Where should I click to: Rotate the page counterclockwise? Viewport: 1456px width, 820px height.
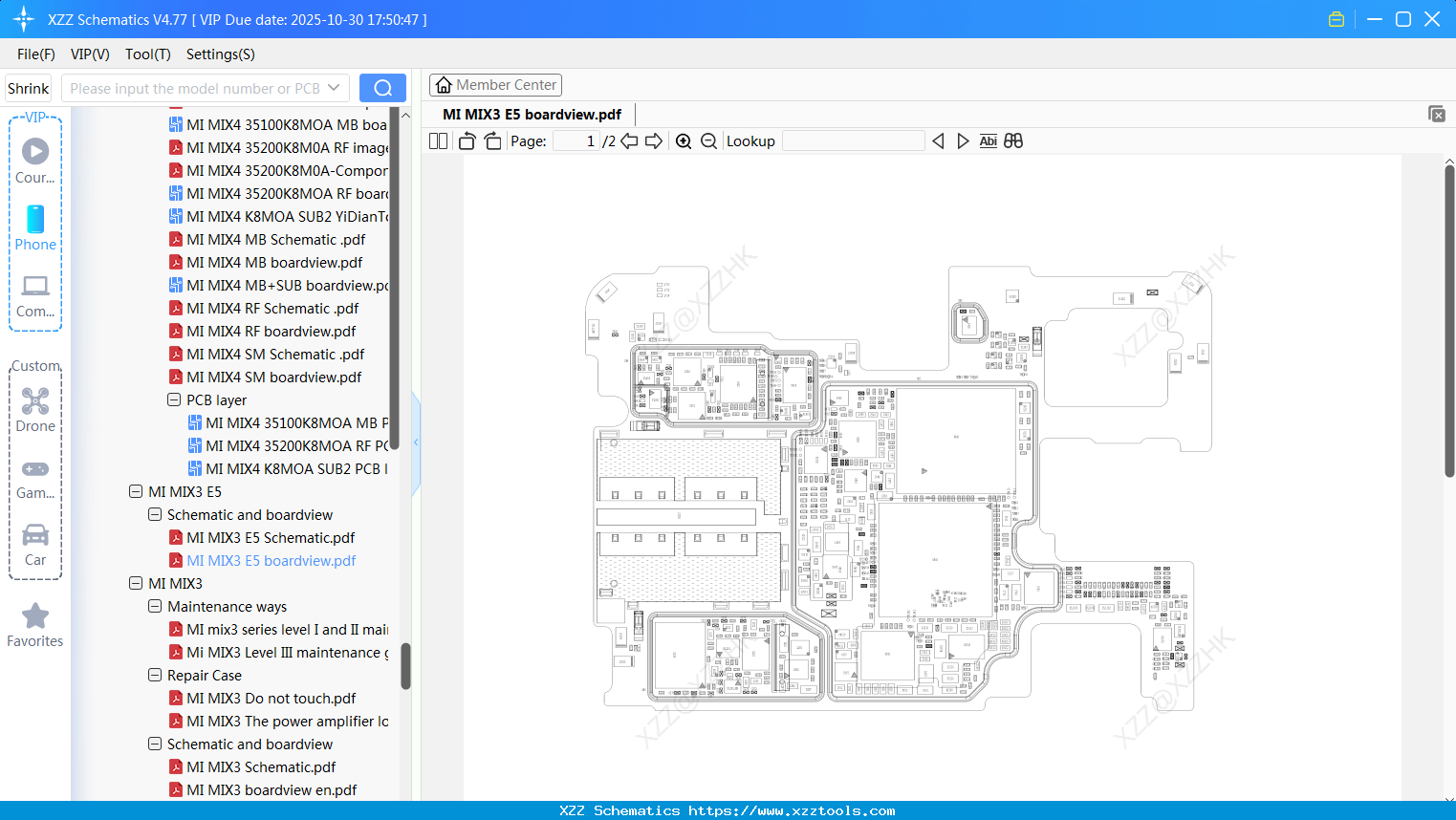click(x=467, y=141)
